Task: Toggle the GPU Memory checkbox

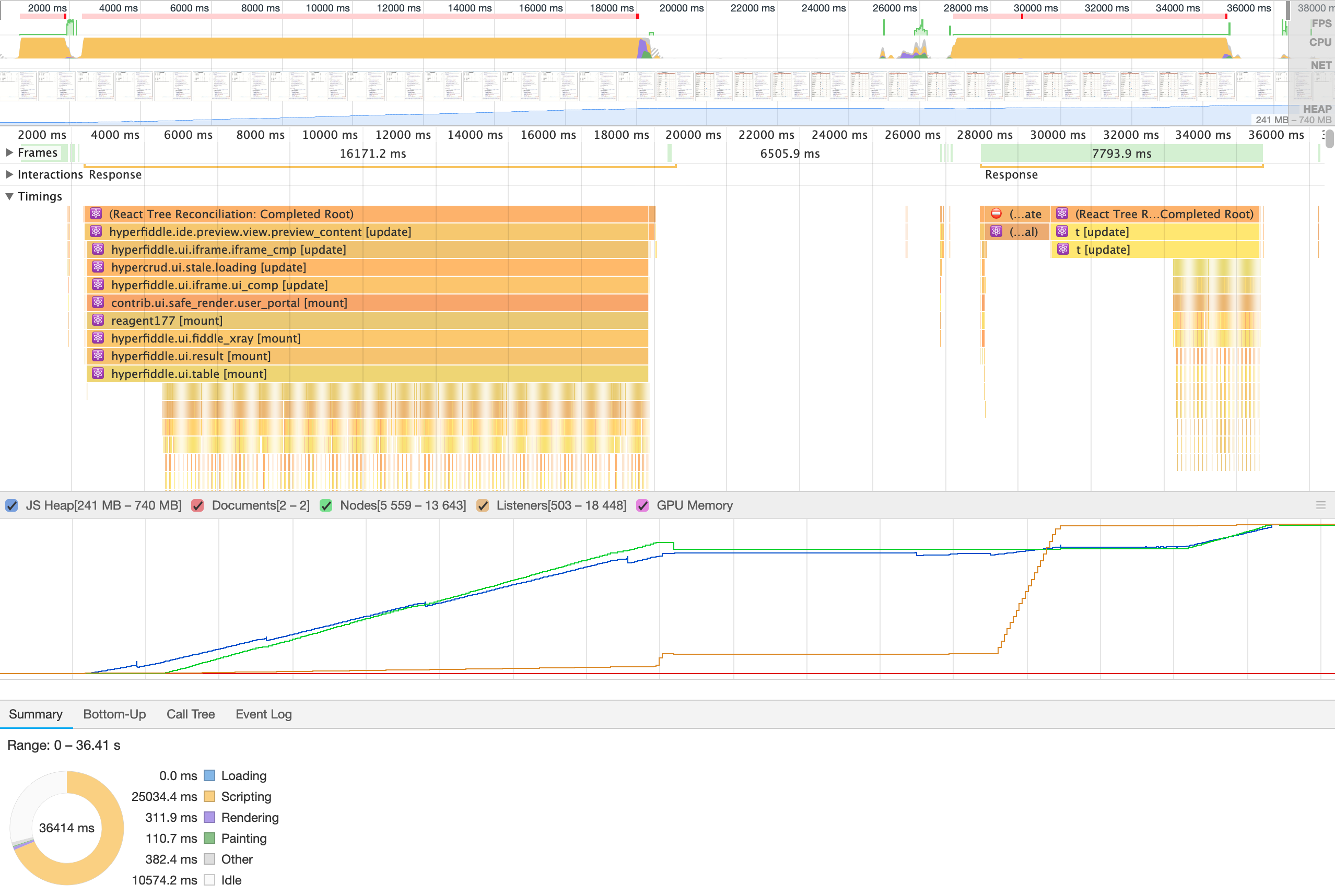Action: click(x=643, y=506)
